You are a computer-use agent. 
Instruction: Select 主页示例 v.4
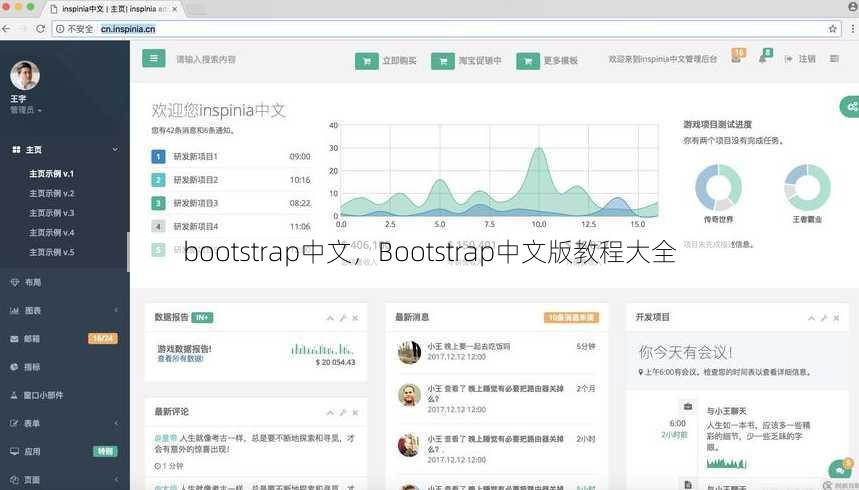click(x=51, y=233)
